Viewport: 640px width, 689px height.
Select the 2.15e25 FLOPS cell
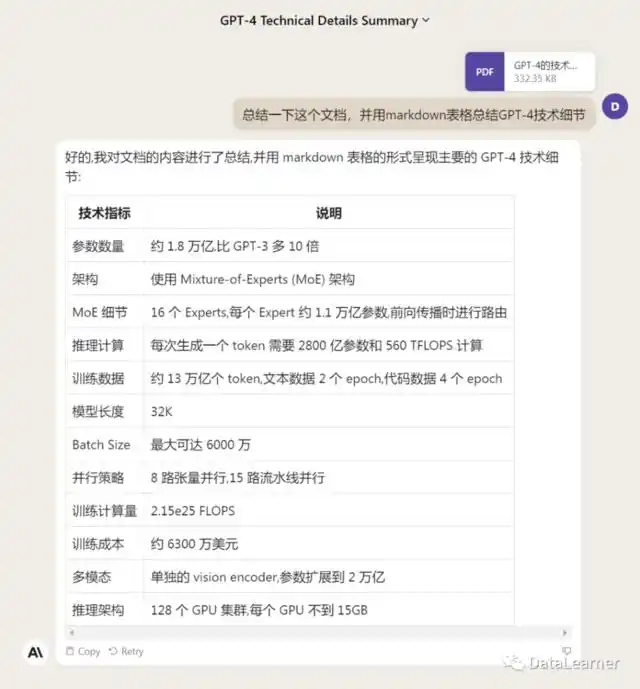pyautogui.click(x=193, y=511)
